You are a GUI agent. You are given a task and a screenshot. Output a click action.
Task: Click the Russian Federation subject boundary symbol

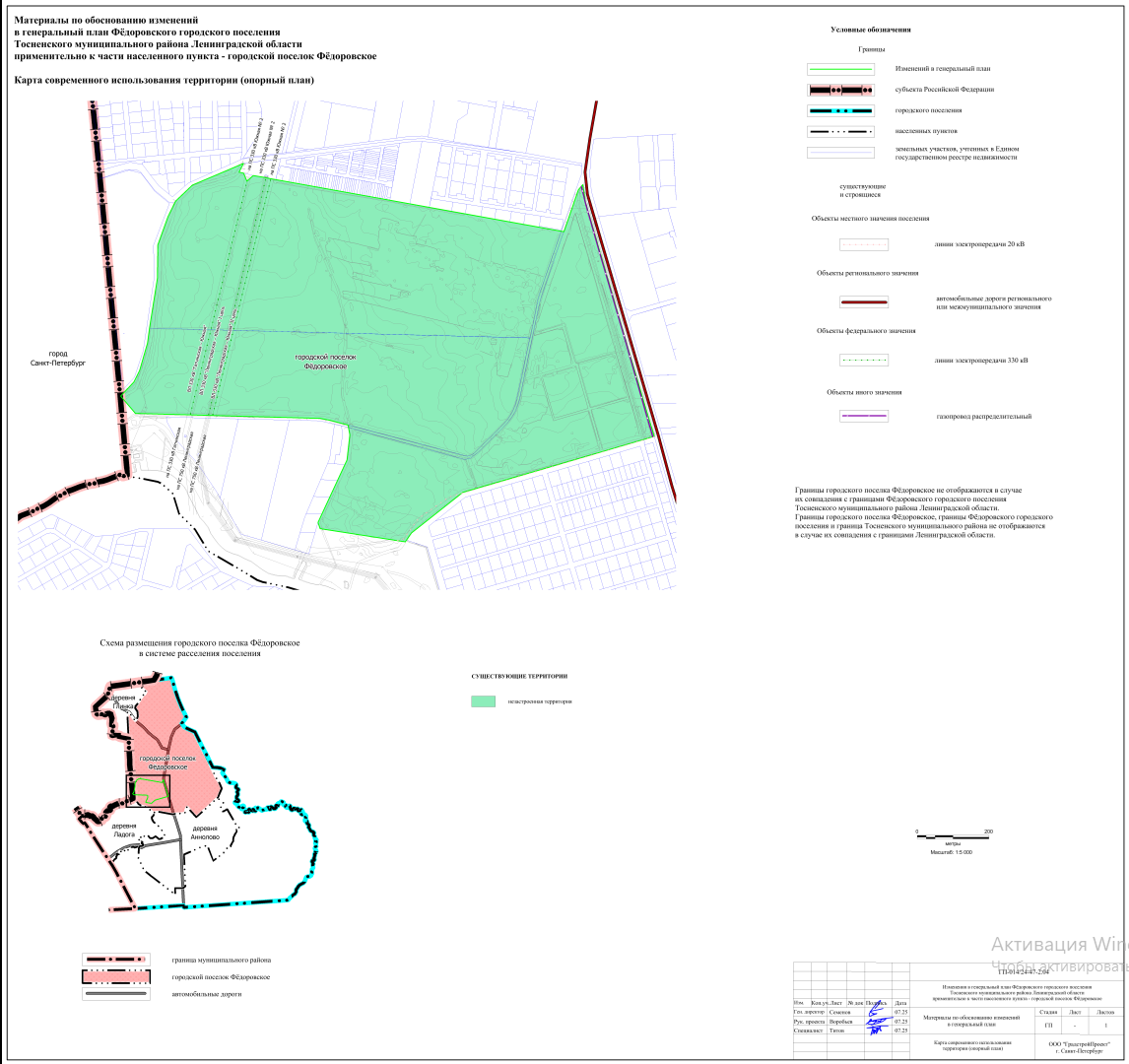click(x=840, y=90)
